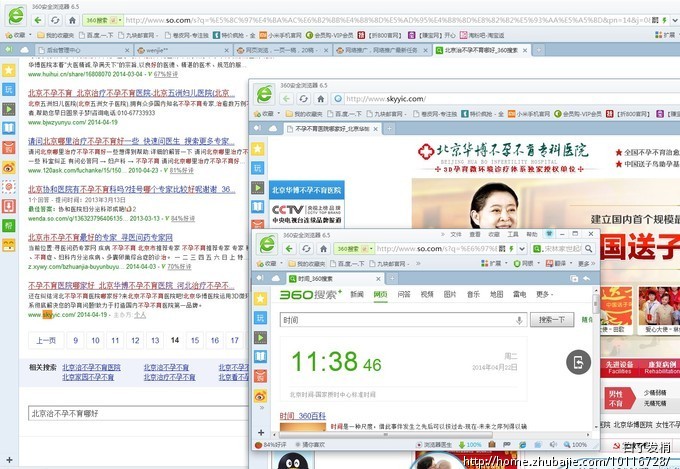680x469 pixels.
Task: Open home page in the front time-search window
Action: pos(323,249)
